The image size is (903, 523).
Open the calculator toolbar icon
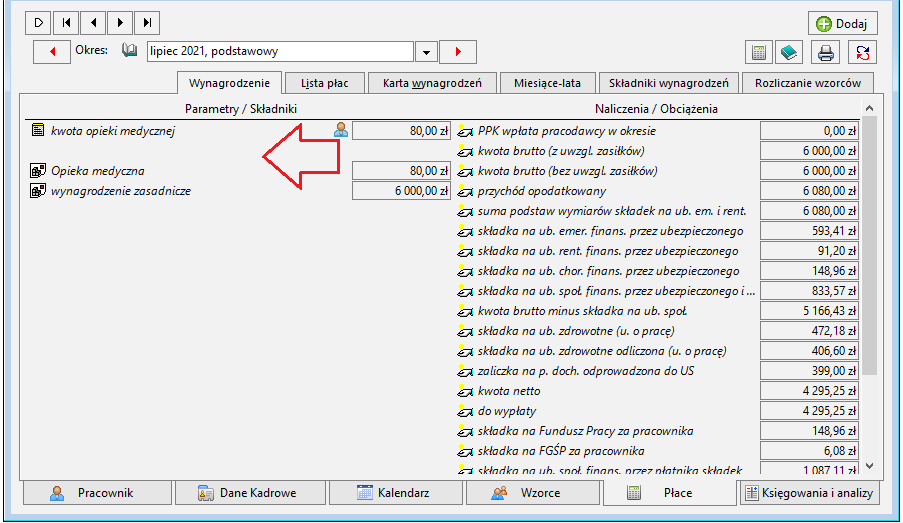pyautogui.click(x=759, y=52)
